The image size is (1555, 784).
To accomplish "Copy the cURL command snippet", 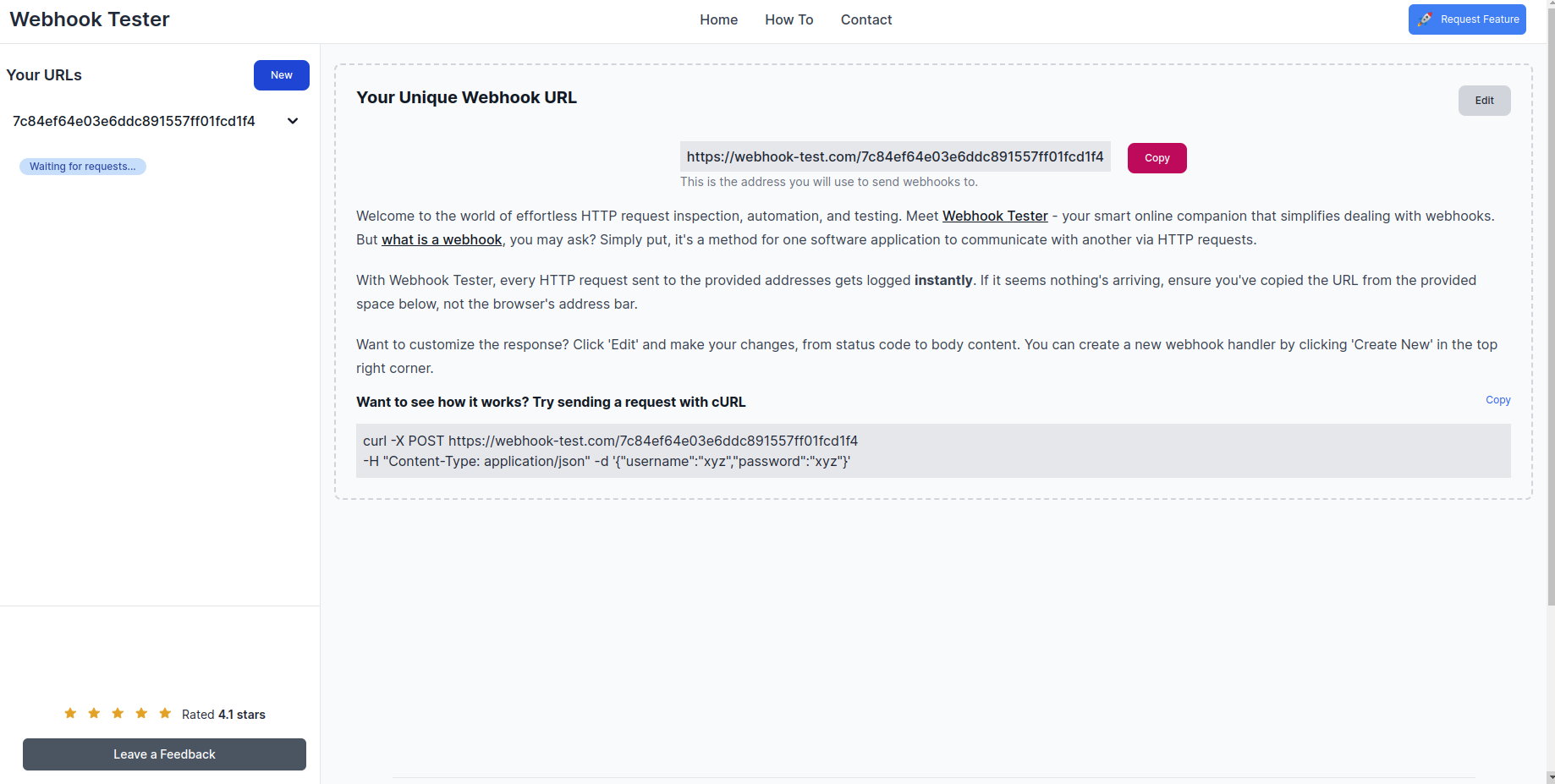I will click(x=1497, y=400).
